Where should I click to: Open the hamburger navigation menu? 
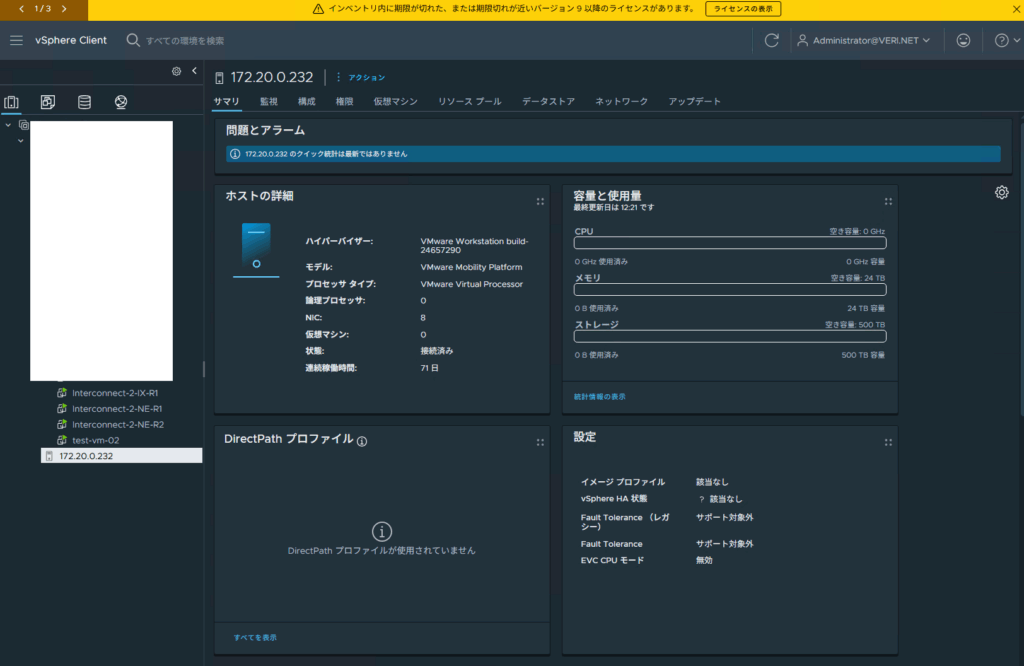[16, 40]
